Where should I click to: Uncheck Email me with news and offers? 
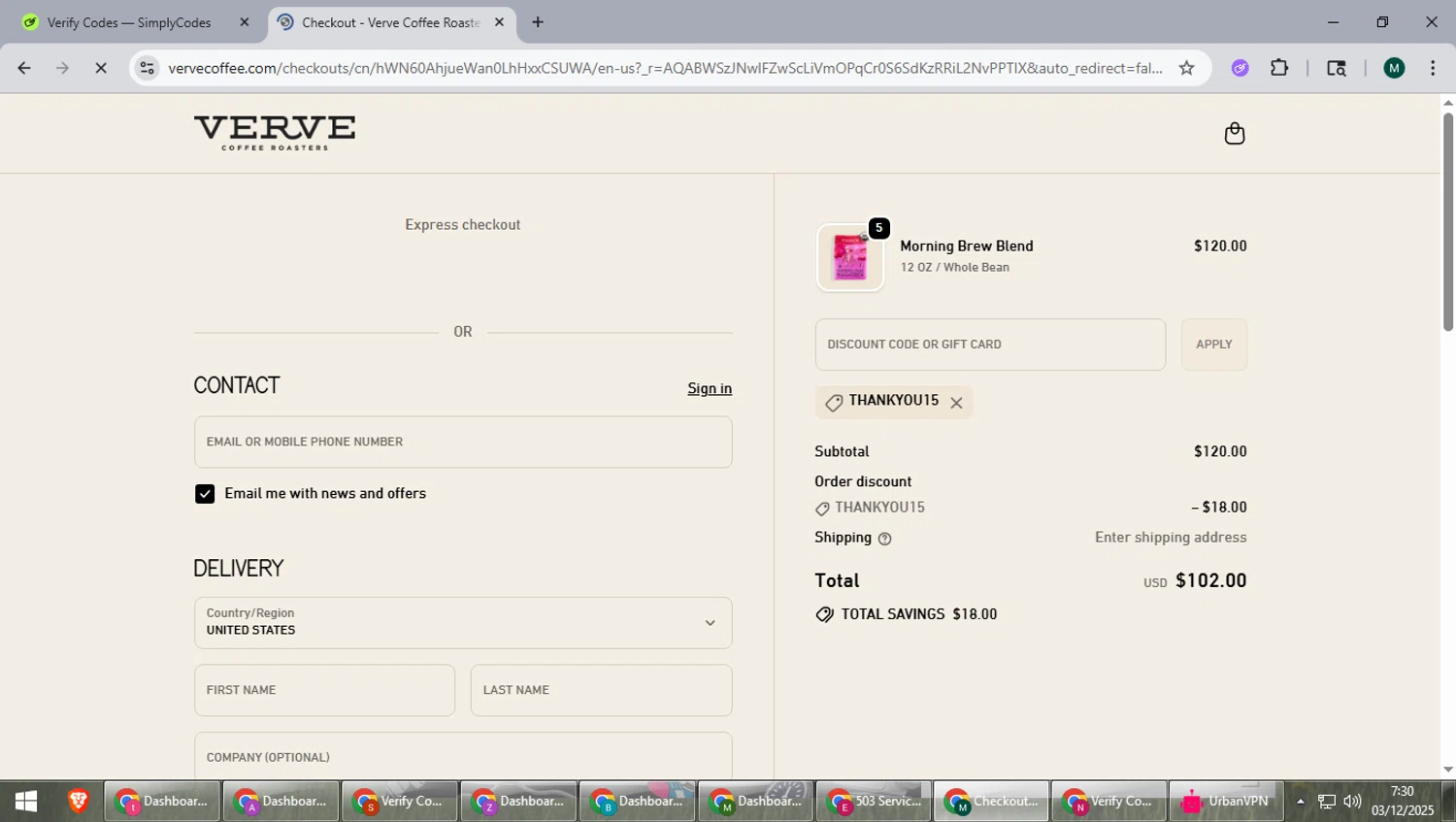click(205, 494)
